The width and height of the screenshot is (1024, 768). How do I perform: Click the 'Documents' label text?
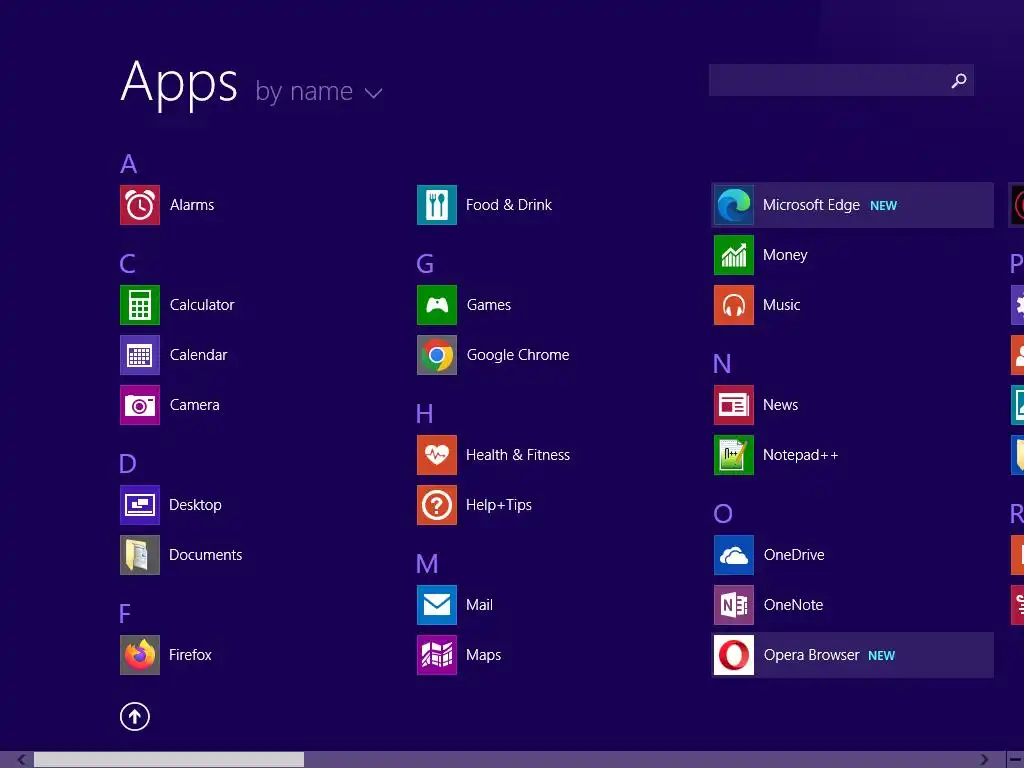206,555
